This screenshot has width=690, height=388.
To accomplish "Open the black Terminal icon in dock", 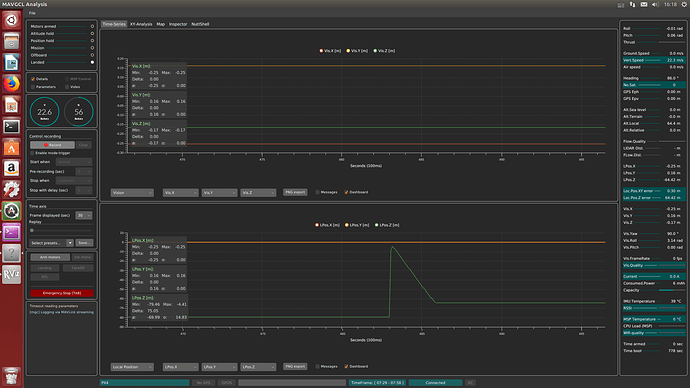I will point(11,126).
